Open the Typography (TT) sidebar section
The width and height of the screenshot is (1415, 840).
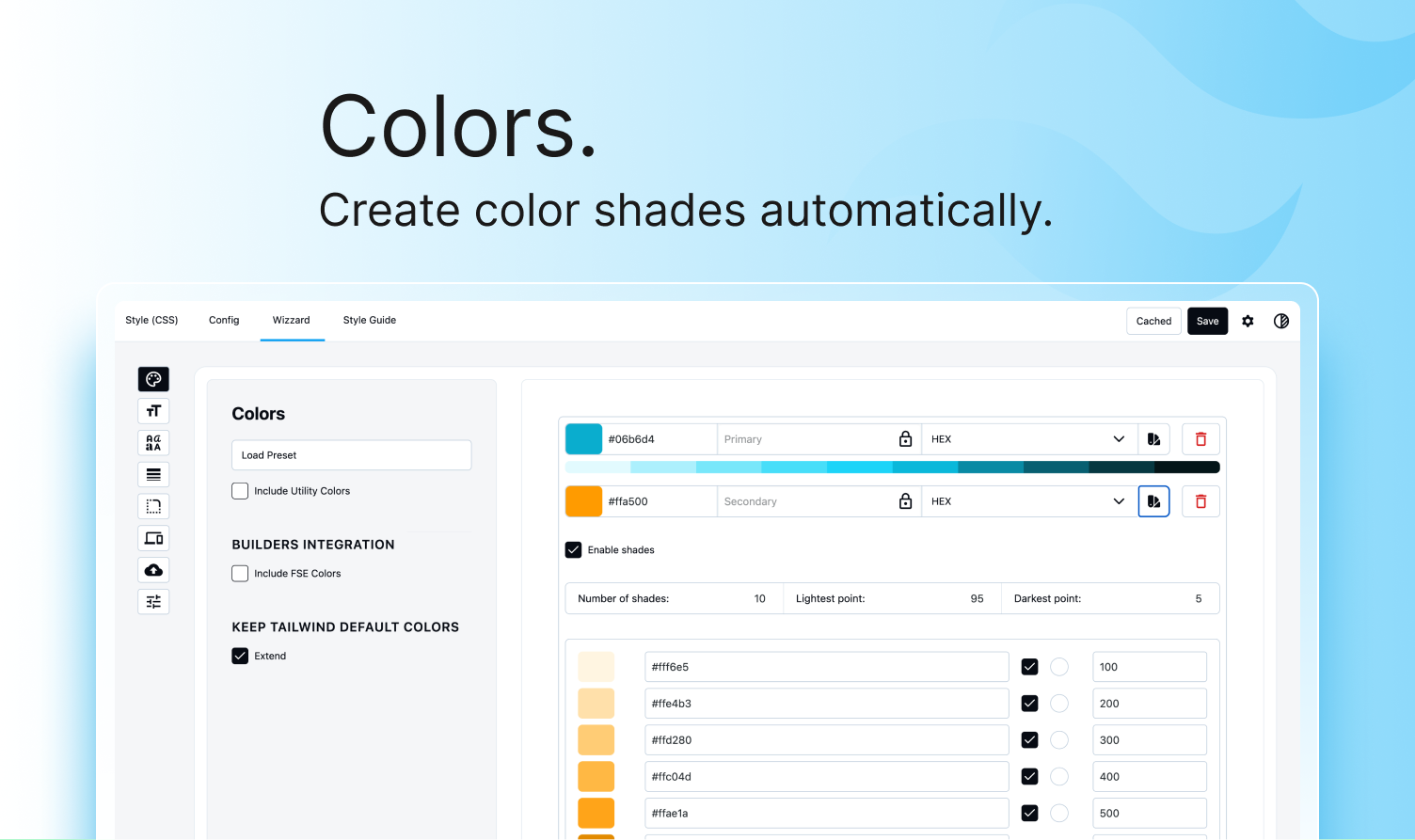click(x=153, y=411)
